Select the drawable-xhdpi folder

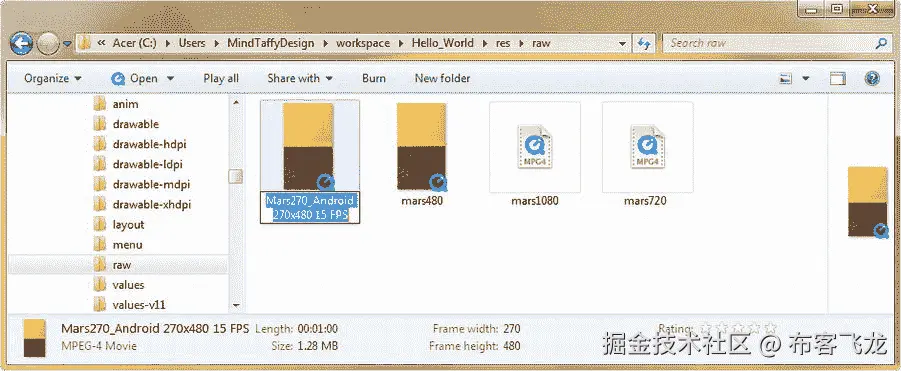(x=152, y=205)
